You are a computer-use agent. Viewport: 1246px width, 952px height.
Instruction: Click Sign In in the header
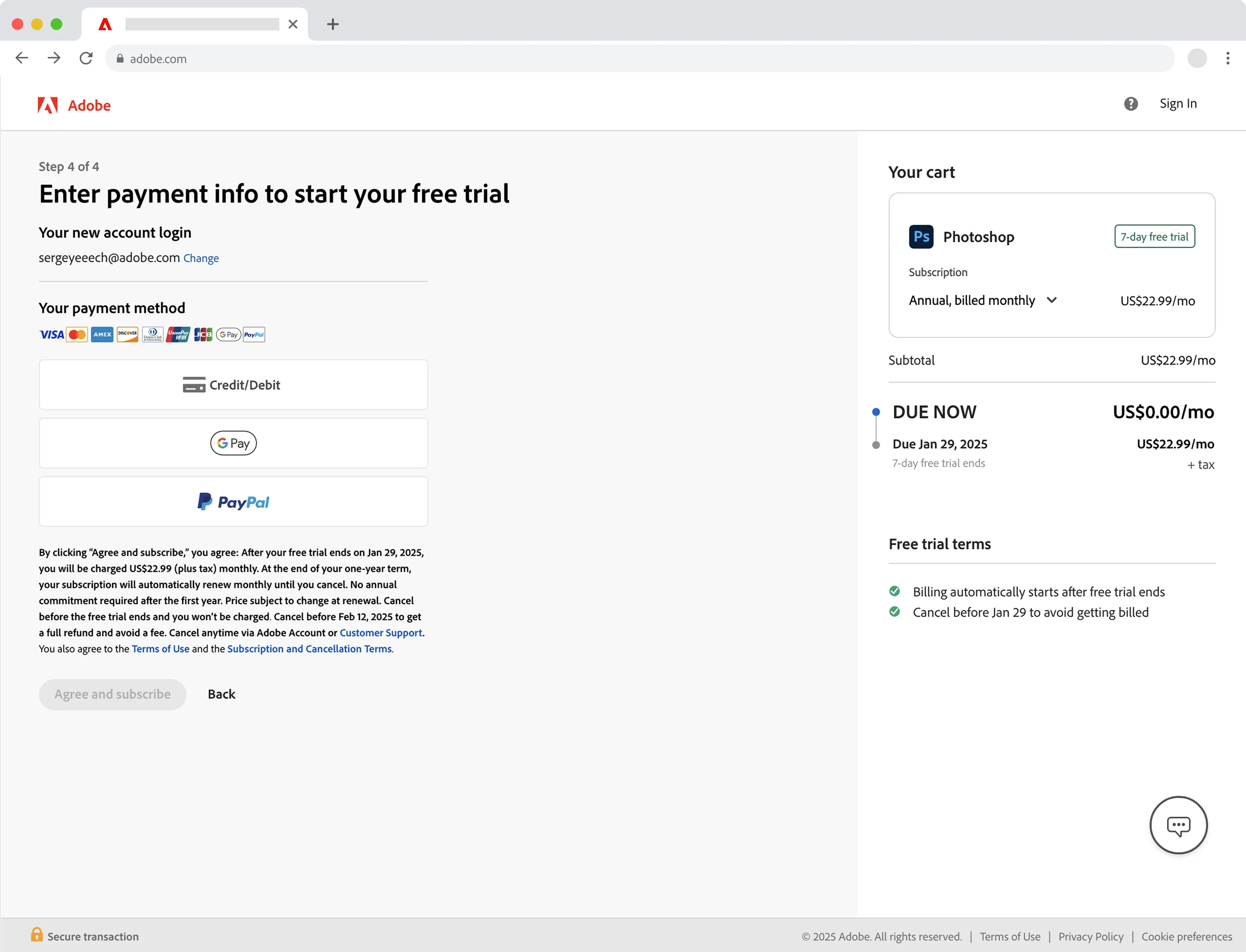(1178, 104)
